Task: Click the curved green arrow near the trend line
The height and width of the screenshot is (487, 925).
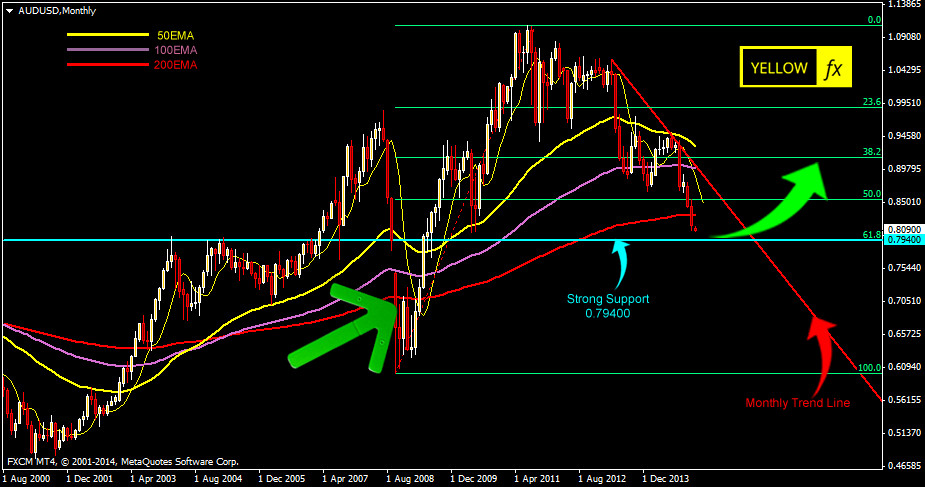Action: 775,203
